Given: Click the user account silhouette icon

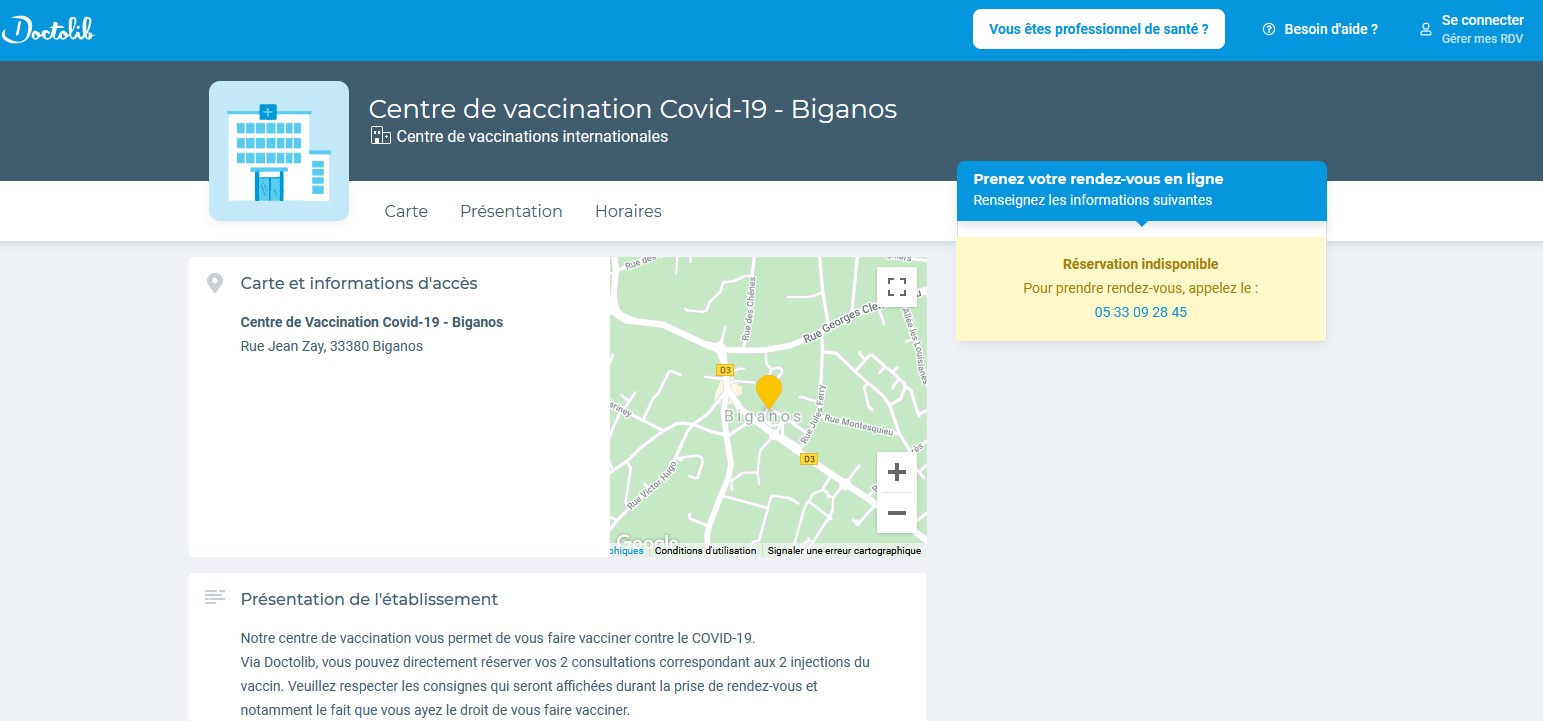Looking at the screenshot, I should tap(1426, 30).
